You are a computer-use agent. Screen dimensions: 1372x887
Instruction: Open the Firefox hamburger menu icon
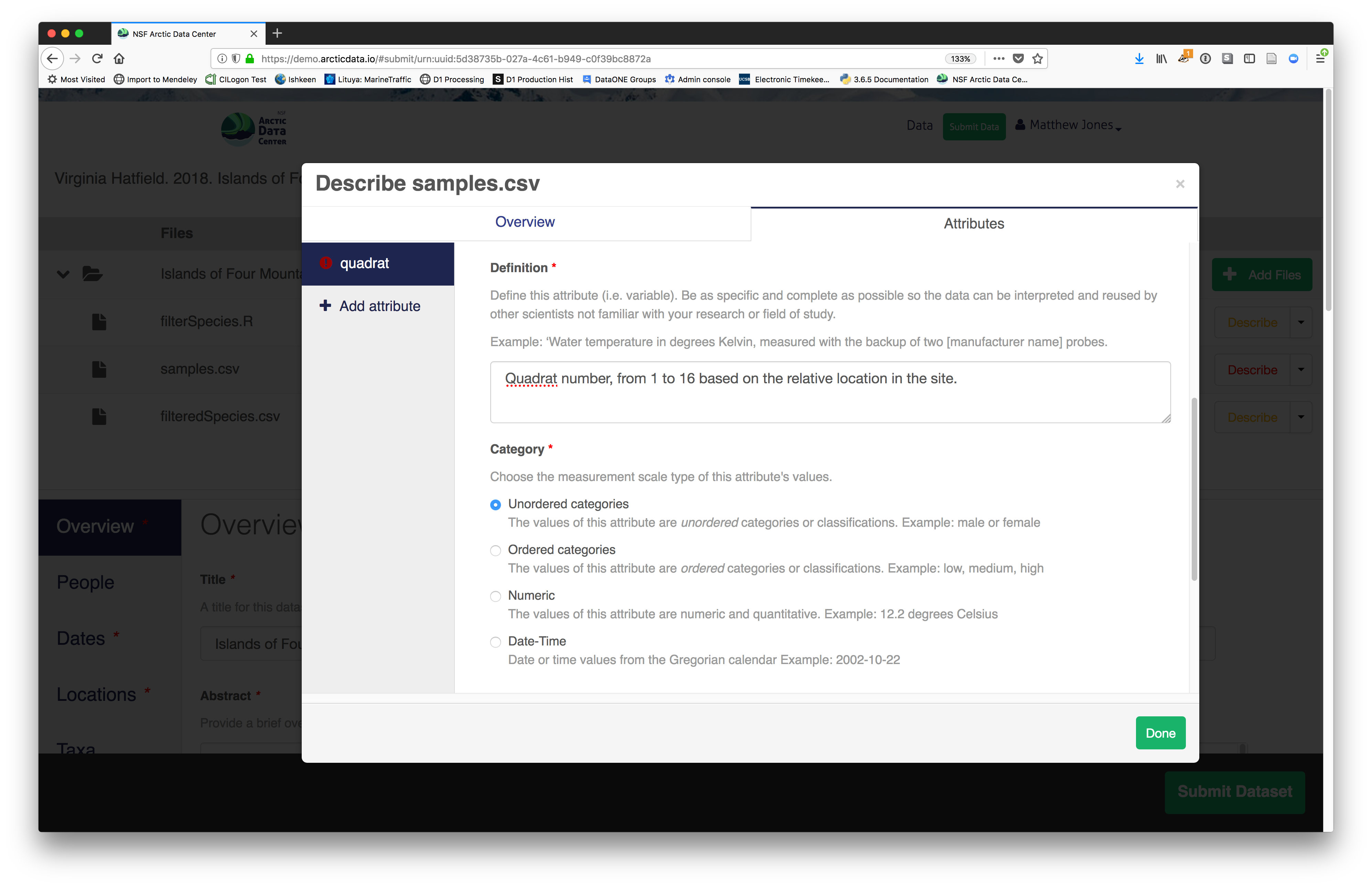click(x=1320, y=58)
